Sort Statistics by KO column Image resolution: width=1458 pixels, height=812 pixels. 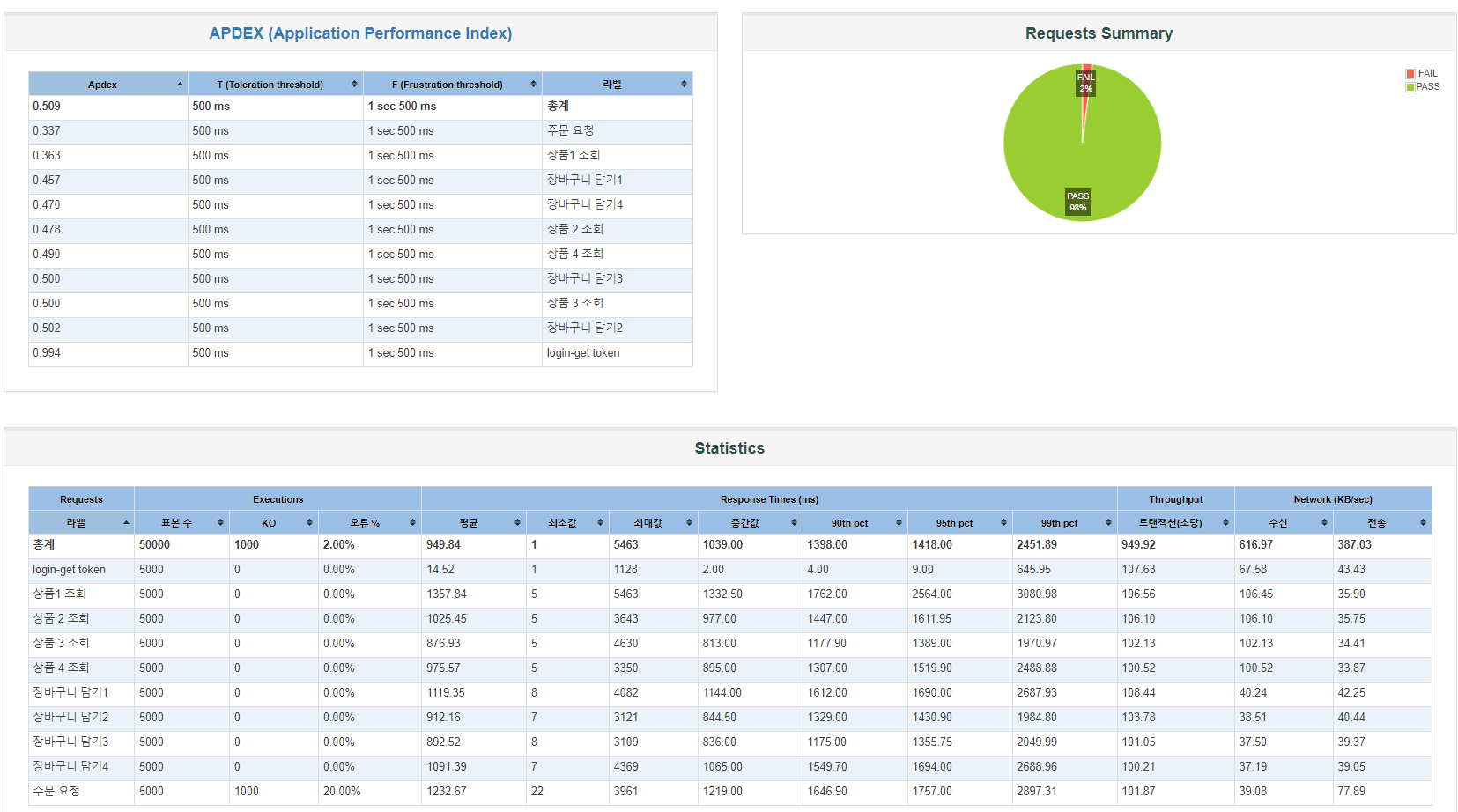tap(273, 523)
